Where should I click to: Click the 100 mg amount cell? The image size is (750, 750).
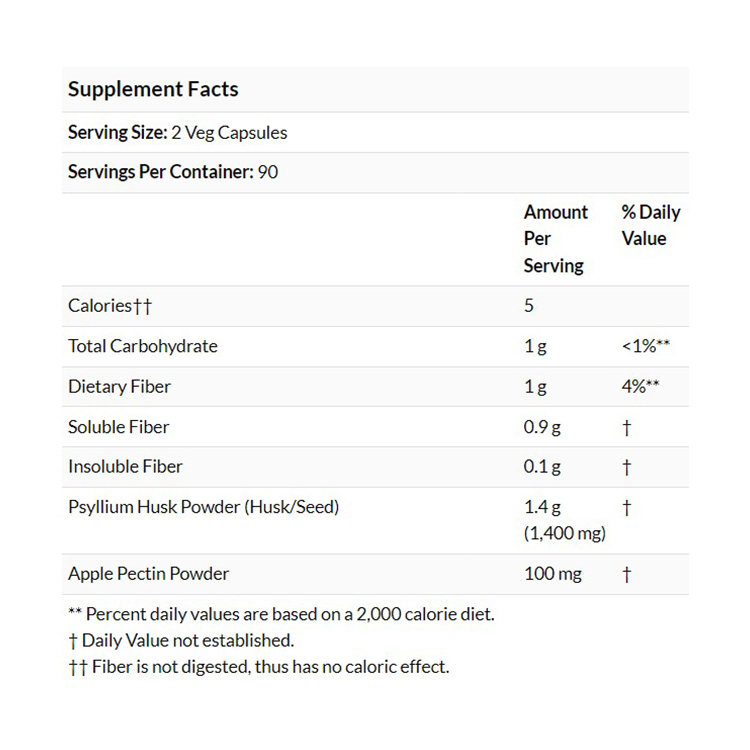pos(553,574)
